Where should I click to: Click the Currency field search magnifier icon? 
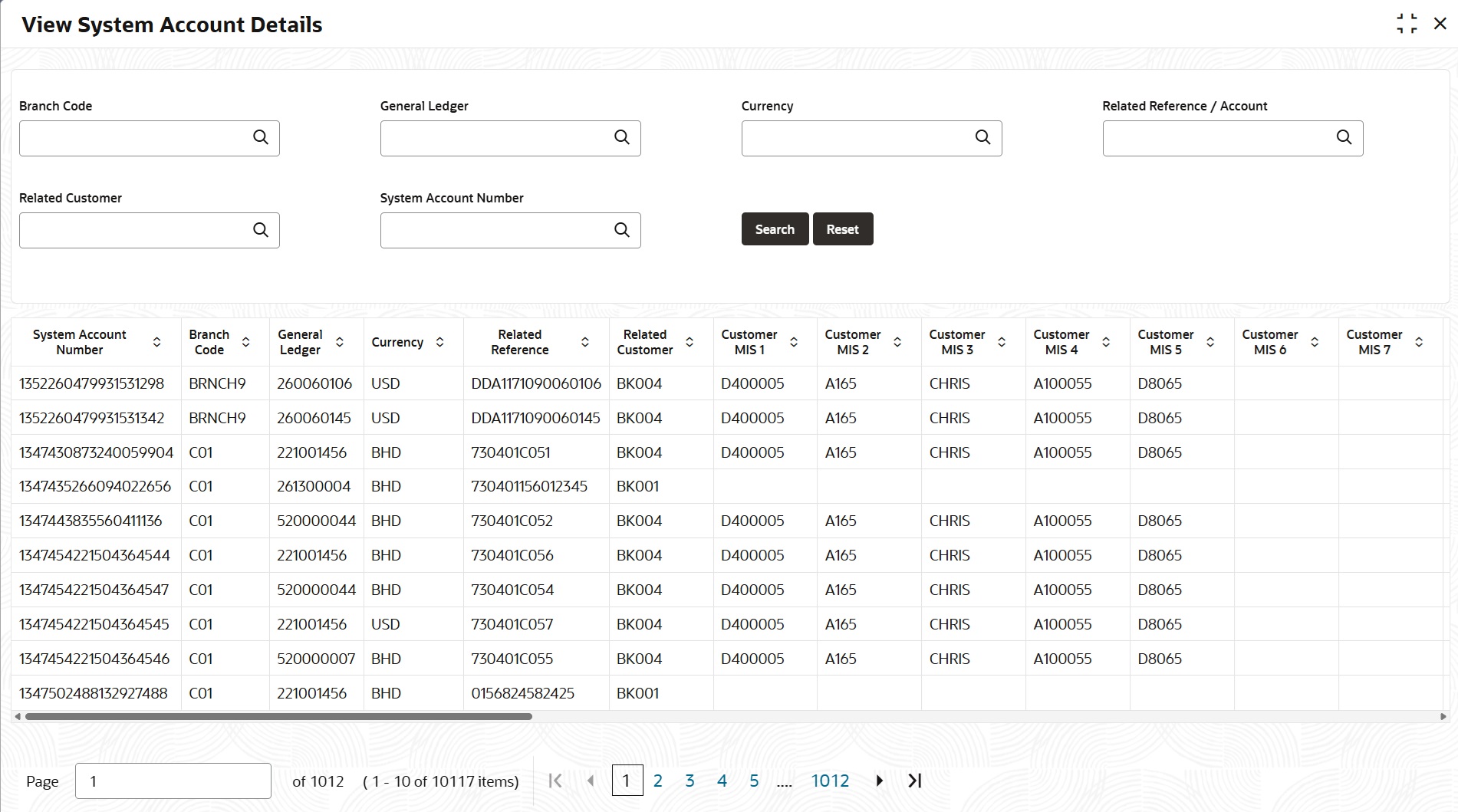pyautogui.click(x=983, y=137)
